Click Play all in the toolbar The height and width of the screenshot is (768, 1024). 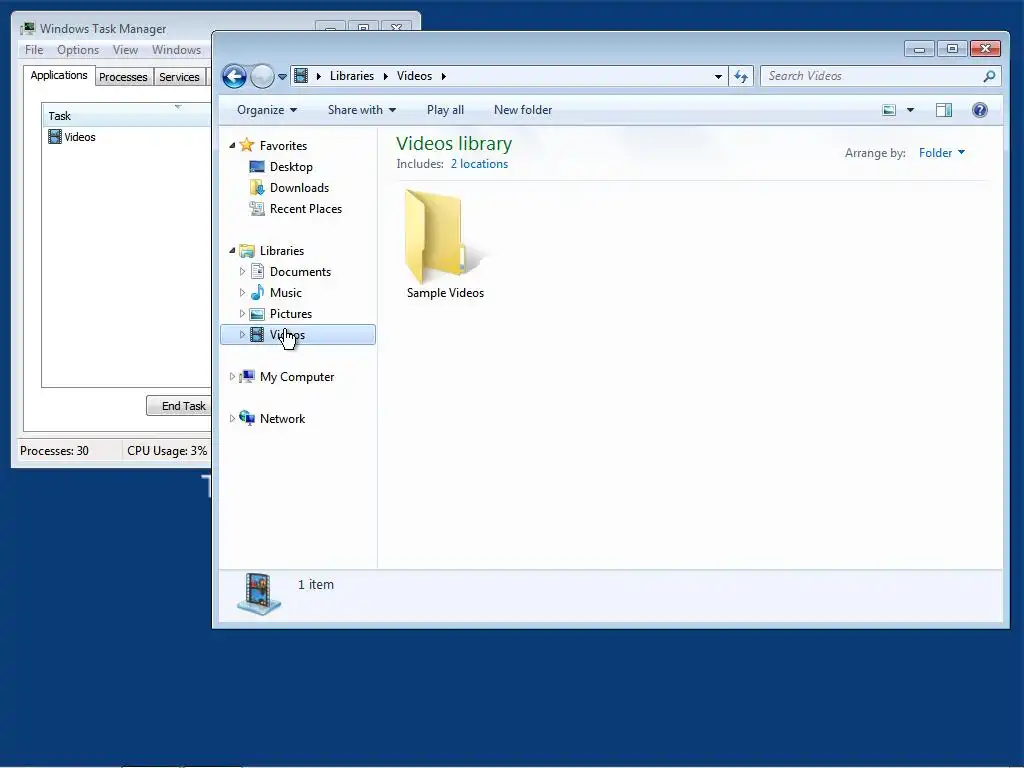point(445,110)
